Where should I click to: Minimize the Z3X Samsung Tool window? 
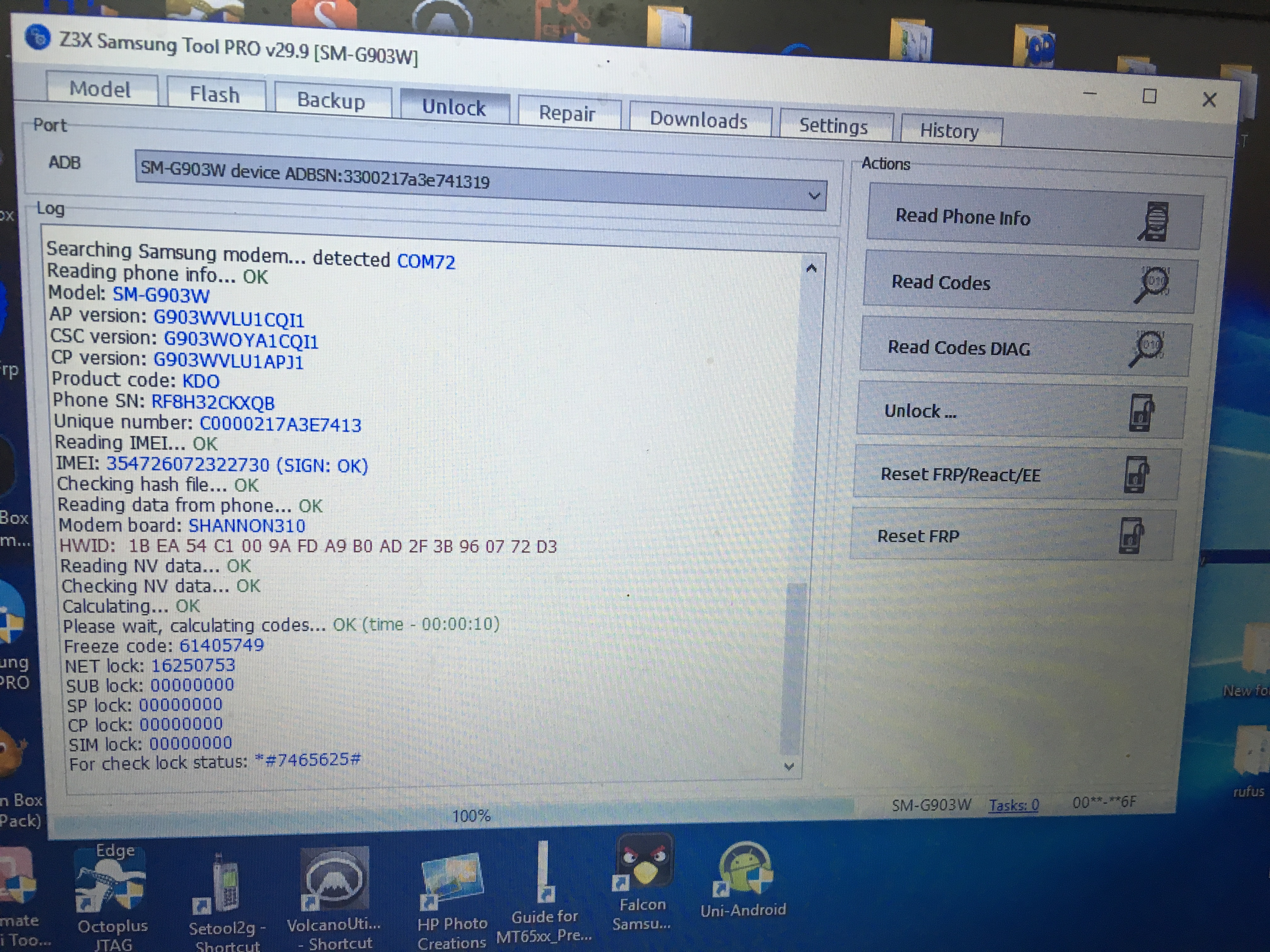point(1090,93)
